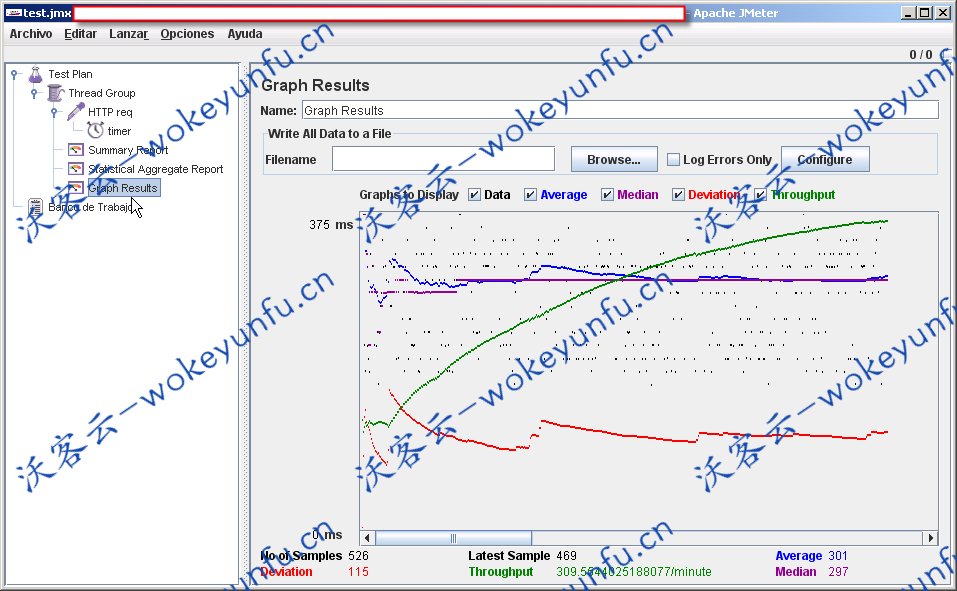The image size is (957, 591).
Task: Toggle the Average graph checkbox
Action: point(530,195)
